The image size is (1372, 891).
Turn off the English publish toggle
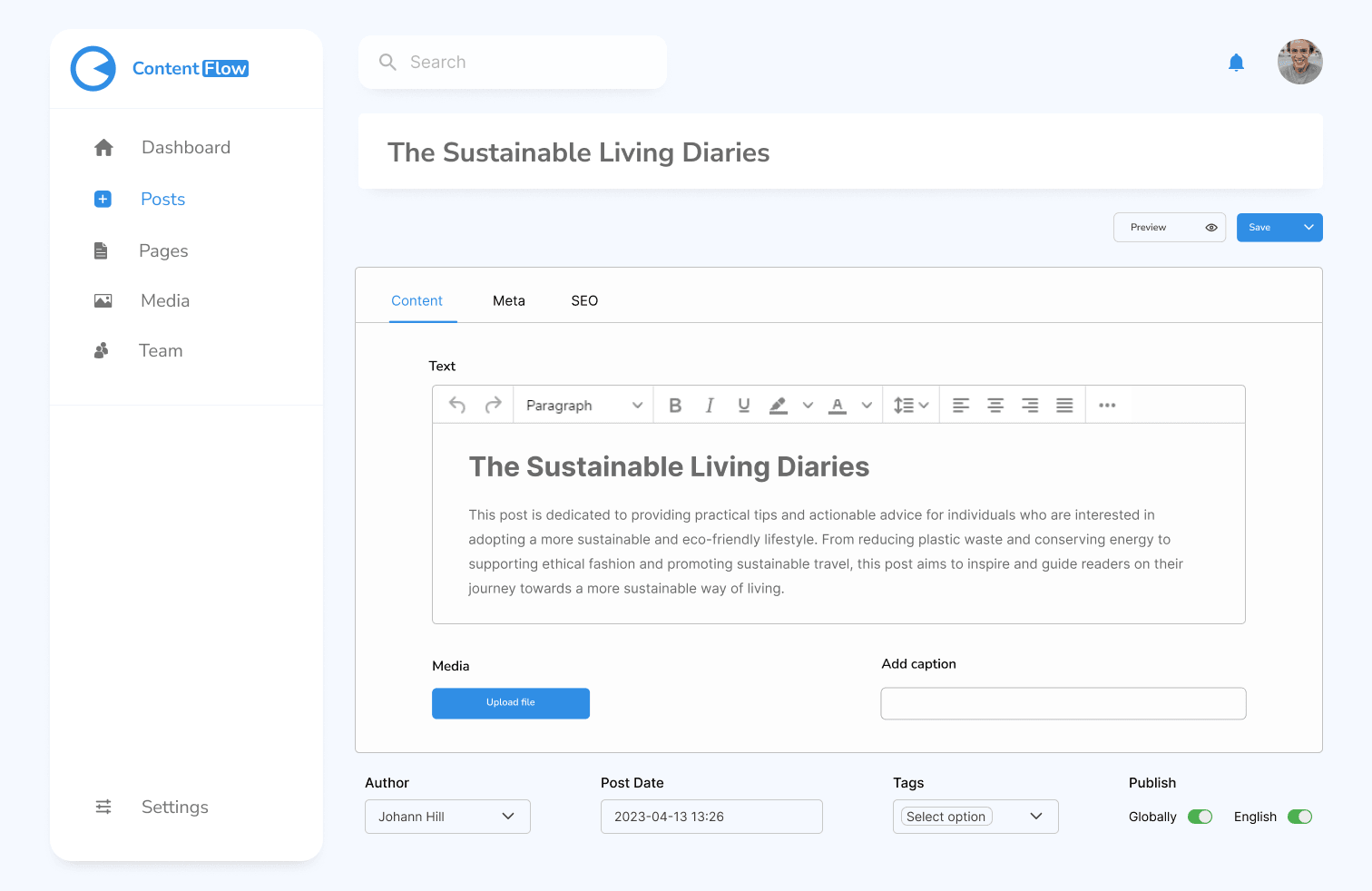[1299, 816]
